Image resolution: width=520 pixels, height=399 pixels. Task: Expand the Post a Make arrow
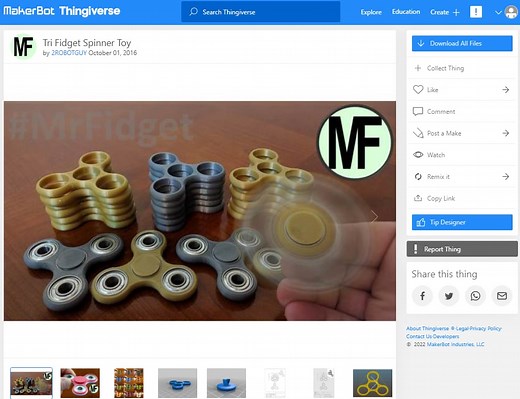pos(506,133)
